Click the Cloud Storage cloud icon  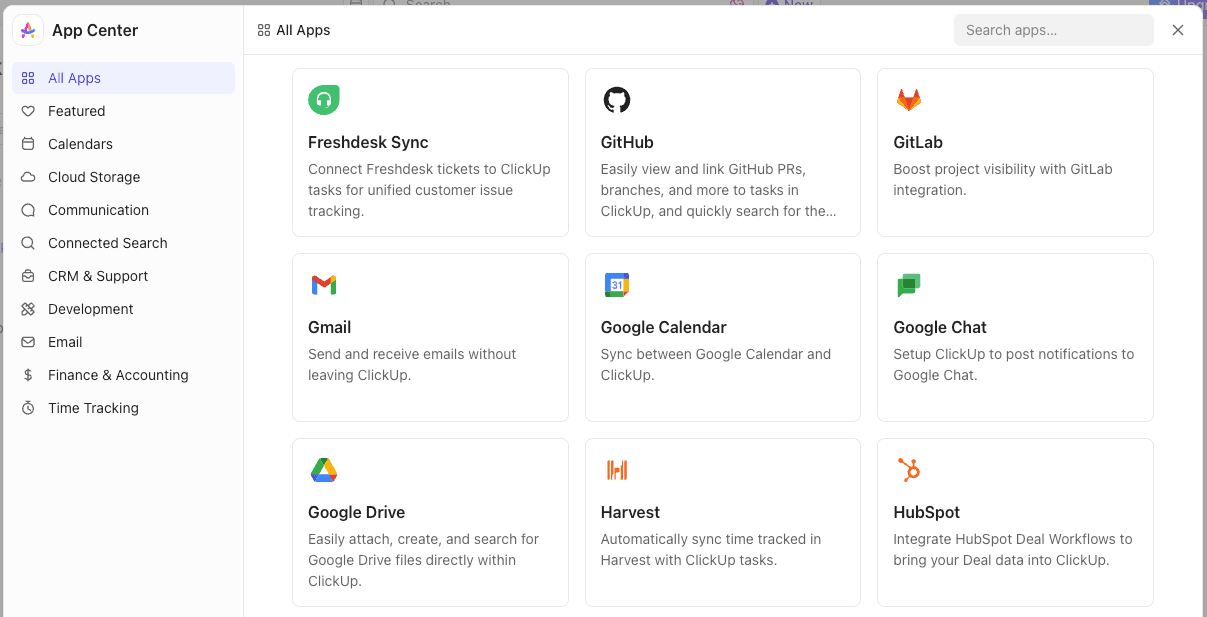point(28,177)
